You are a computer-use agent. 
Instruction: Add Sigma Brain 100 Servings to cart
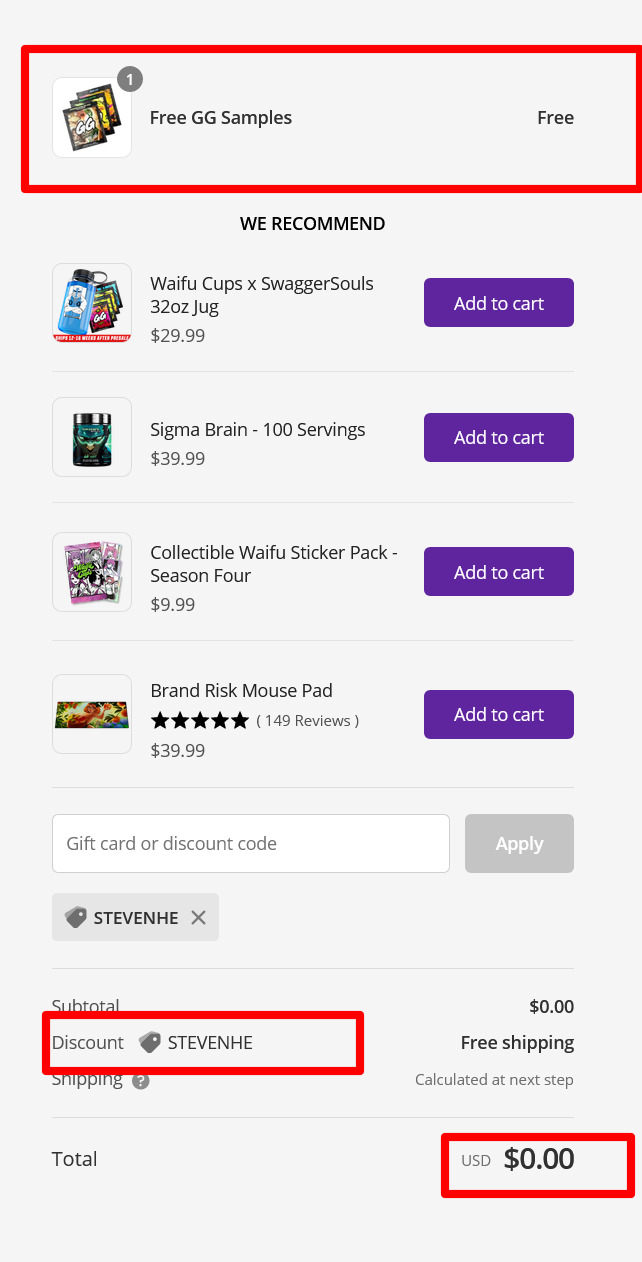pyautogui.click(x=498, y=437)
